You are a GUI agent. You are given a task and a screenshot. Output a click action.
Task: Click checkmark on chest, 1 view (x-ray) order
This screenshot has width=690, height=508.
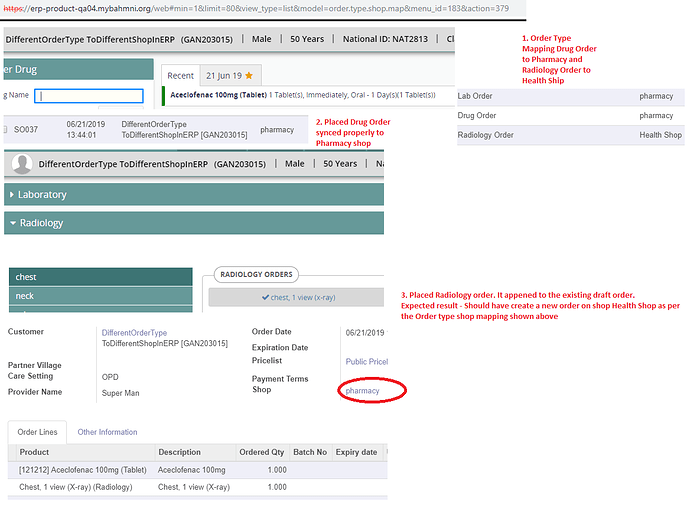(264, 297)
